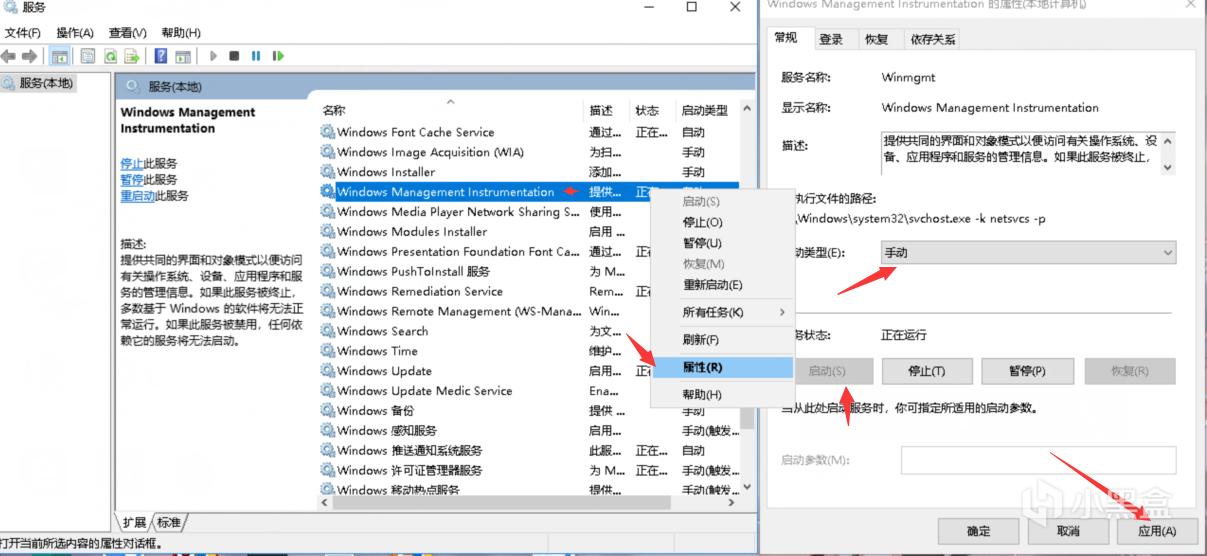Viewport: 1207px width, 556px height.
Task: Click gear icon beside Windows Update Medic Service
Action: (328, 391)
